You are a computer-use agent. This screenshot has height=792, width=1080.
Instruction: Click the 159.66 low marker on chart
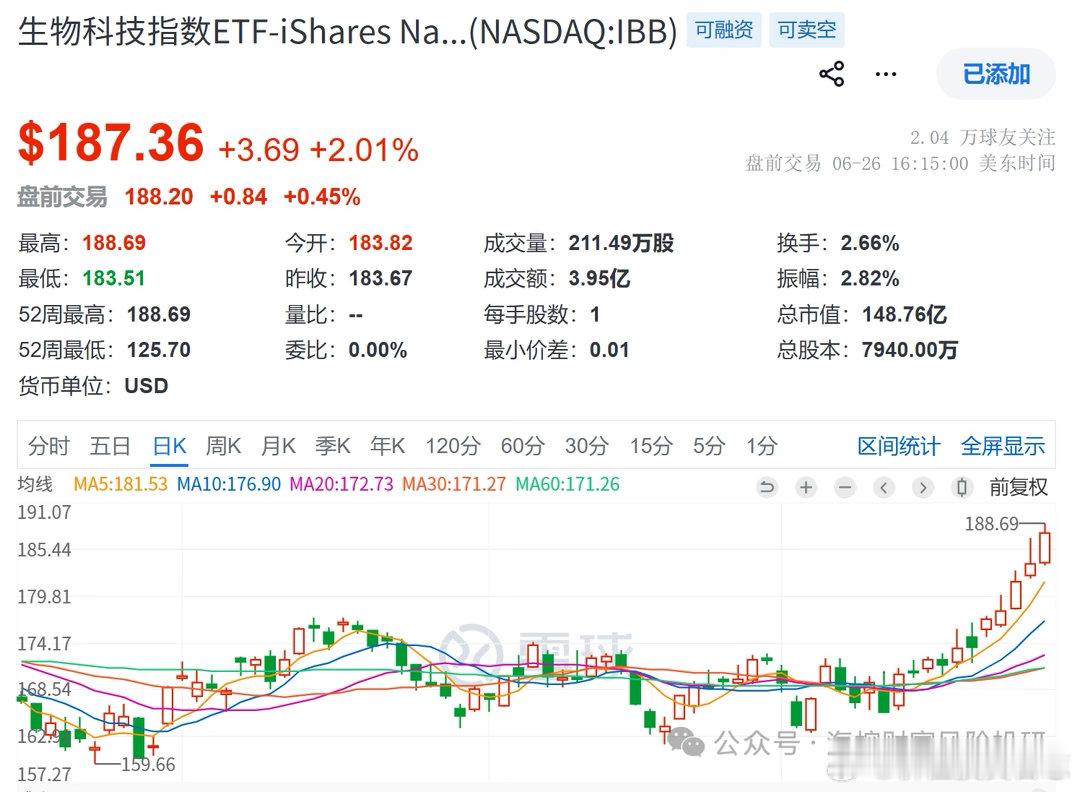pyautogui.click(x=148, y=764)
